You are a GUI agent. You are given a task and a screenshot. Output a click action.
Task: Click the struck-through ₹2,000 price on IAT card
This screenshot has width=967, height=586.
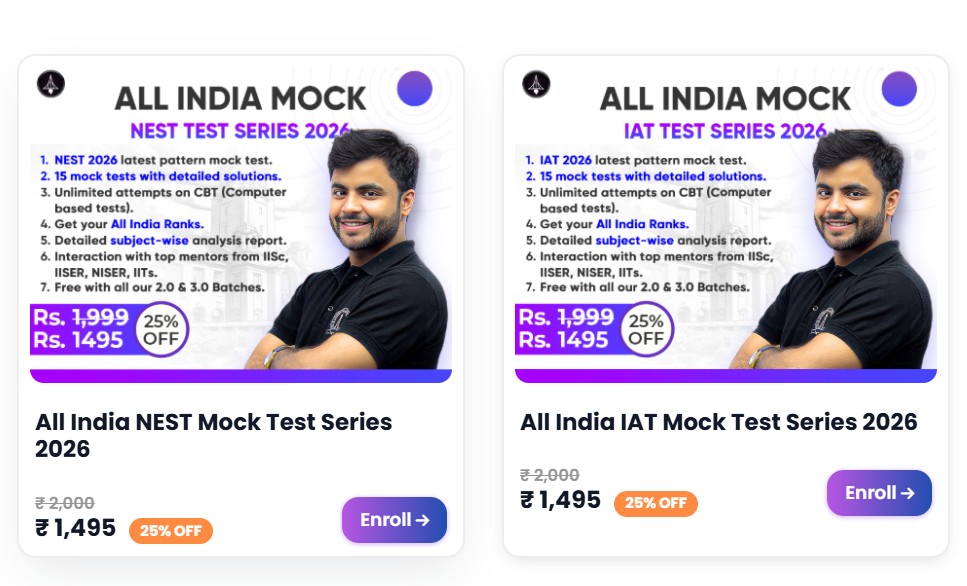[x=550, y=475]
